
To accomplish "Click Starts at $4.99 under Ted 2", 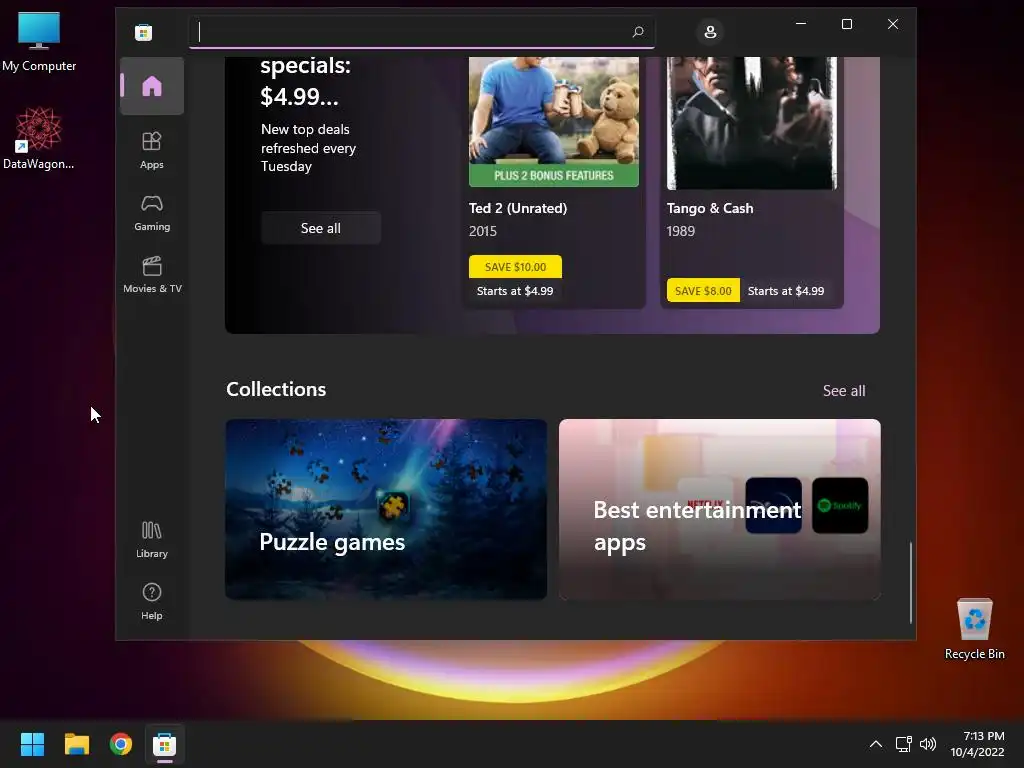I will click(x=515, y=291).
